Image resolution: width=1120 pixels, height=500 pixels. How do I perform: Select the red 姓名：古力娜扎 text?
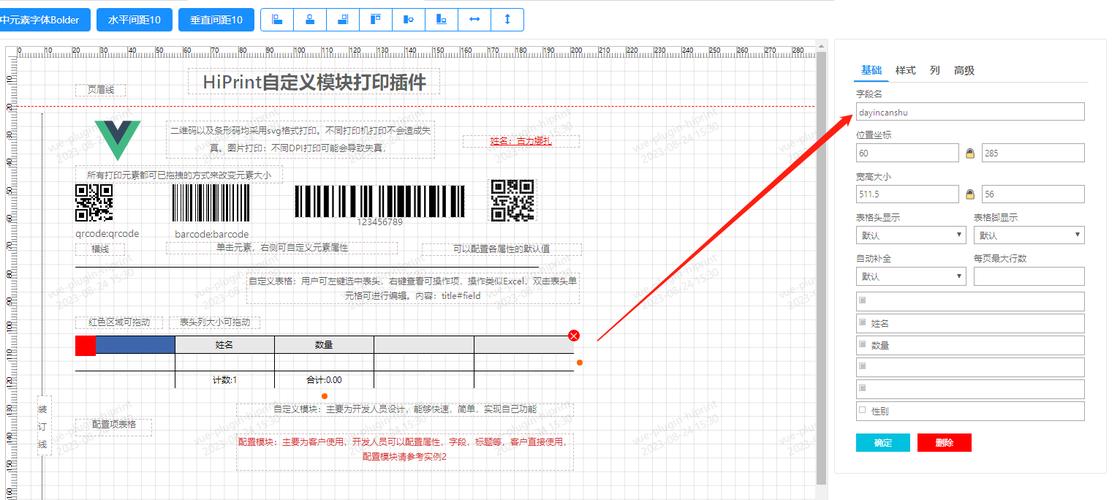pyautogui.click(x=521, y=141)
